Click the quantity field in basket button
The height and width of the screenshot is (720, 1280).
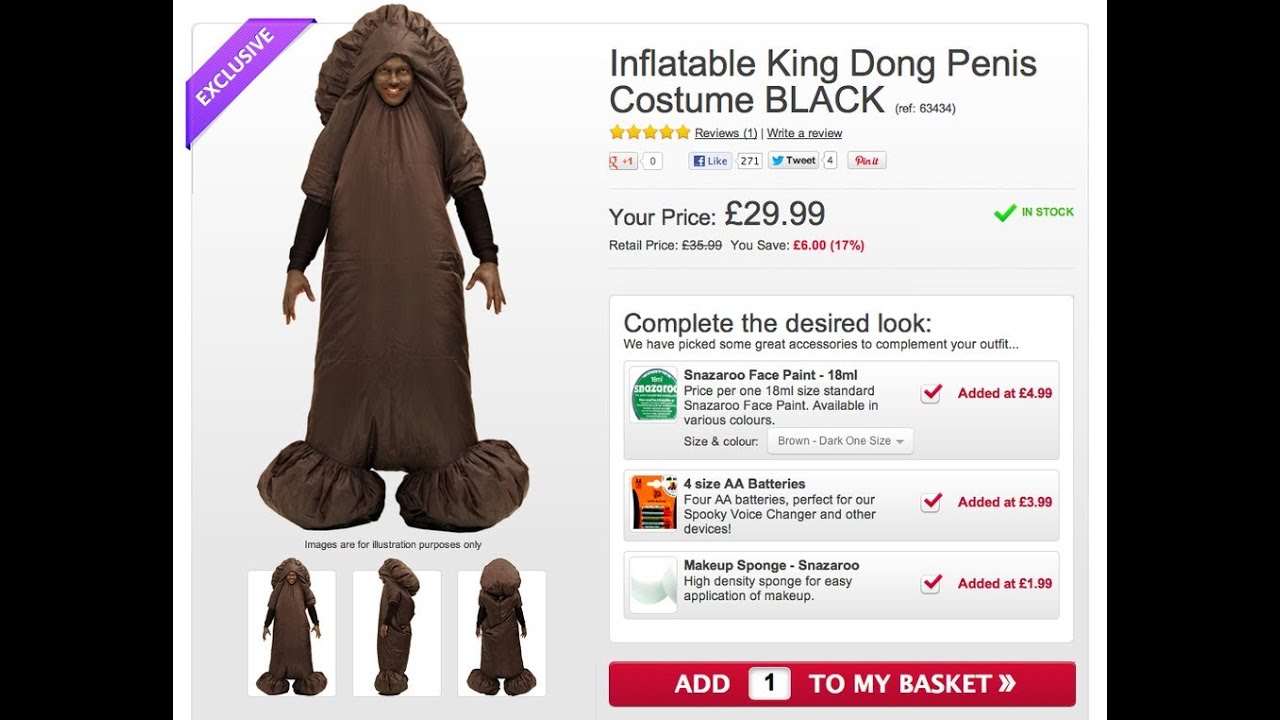tap(769, 684)
